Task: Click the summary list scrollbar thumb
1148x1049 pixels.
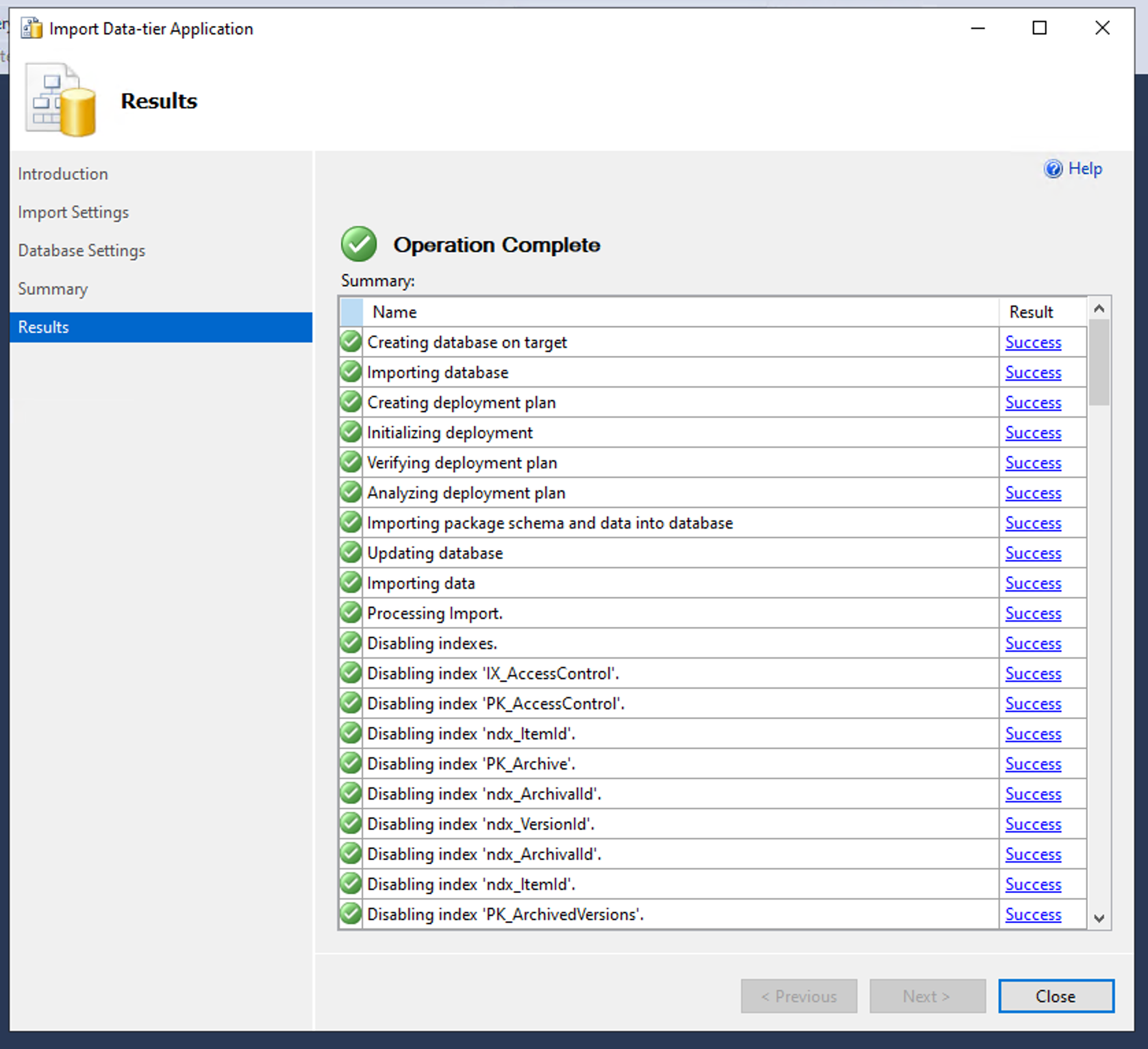Action: 1099,362
